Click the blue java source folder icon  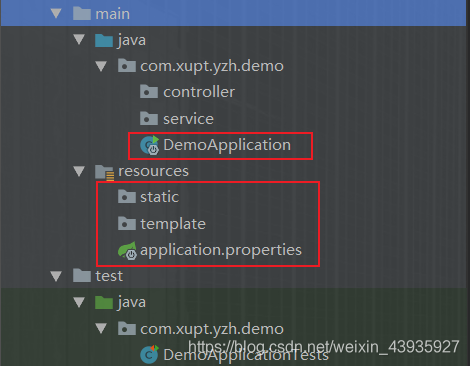[104, 40]
